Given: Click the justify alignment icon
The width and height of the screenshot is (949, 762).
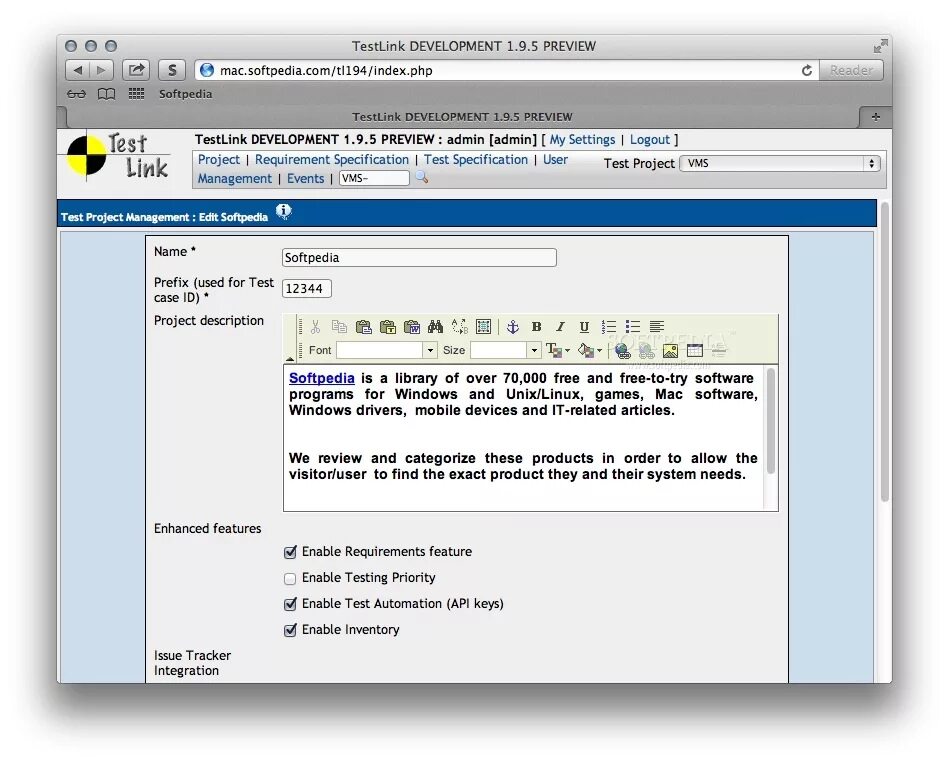Looking at the screenshot, I should 657,327.
